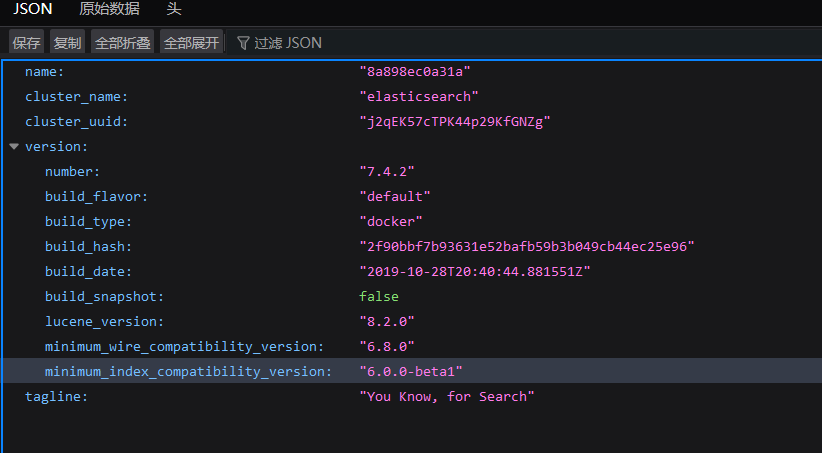Click 全部展开 to expand all

click(191, 42)
